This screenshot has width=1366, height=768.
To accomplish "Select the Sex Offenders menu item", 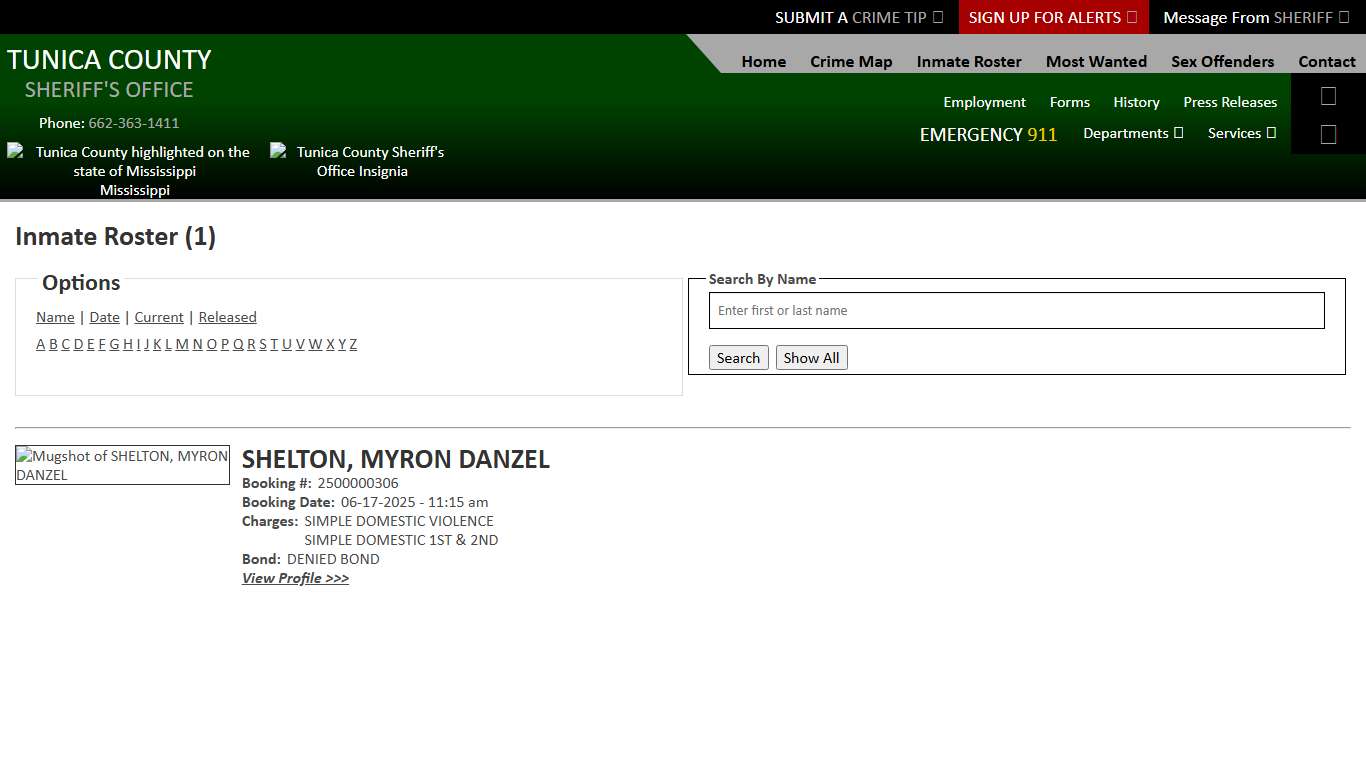I will pyautogui.click(x=1222, y=61).
